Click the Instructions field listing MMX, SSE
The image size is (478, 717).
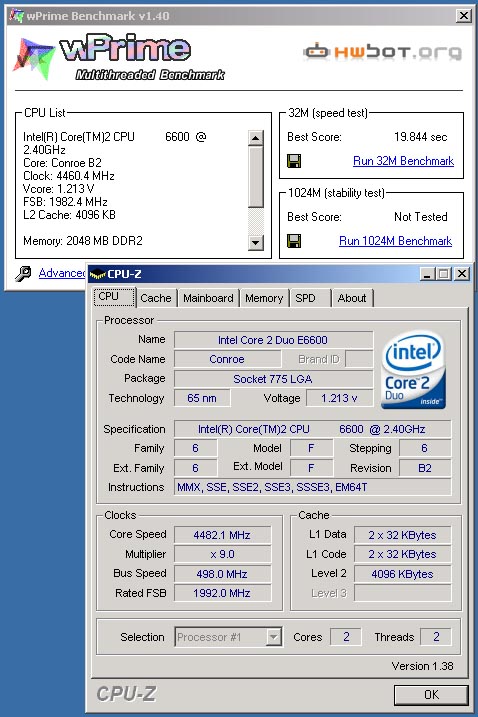tap(312, 487)
